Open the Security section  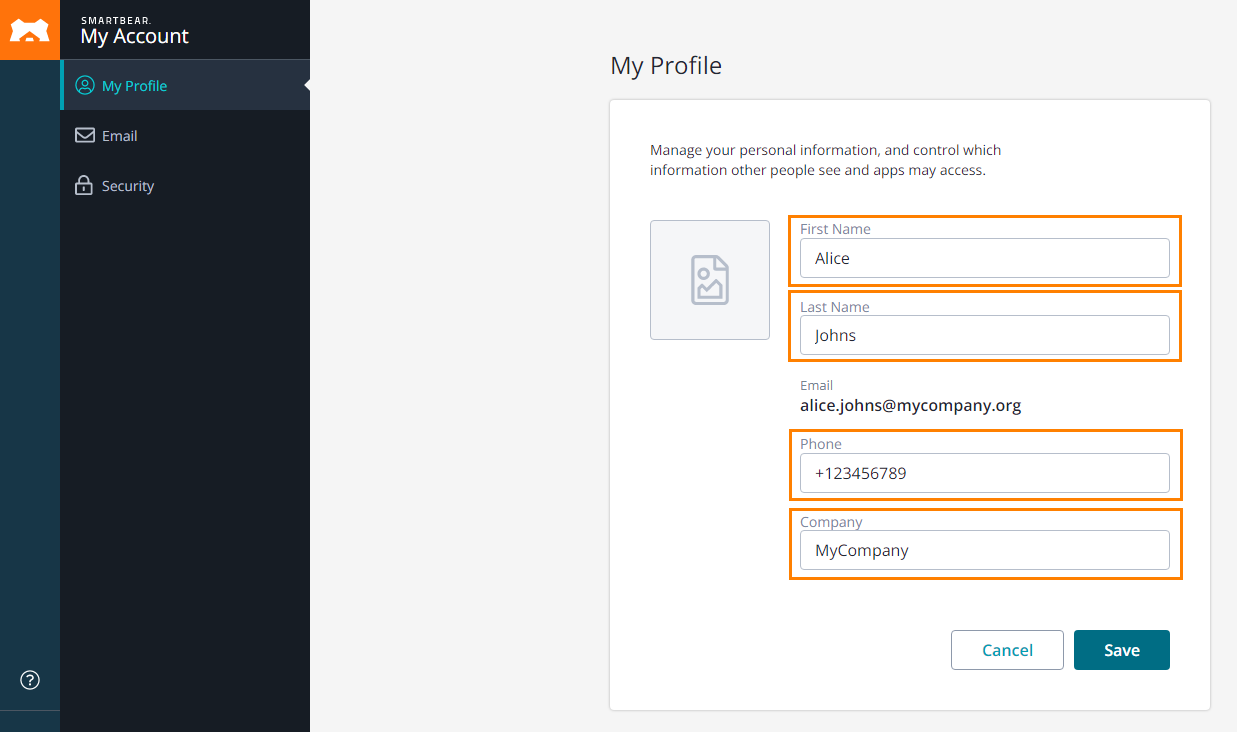pos(127,185)
